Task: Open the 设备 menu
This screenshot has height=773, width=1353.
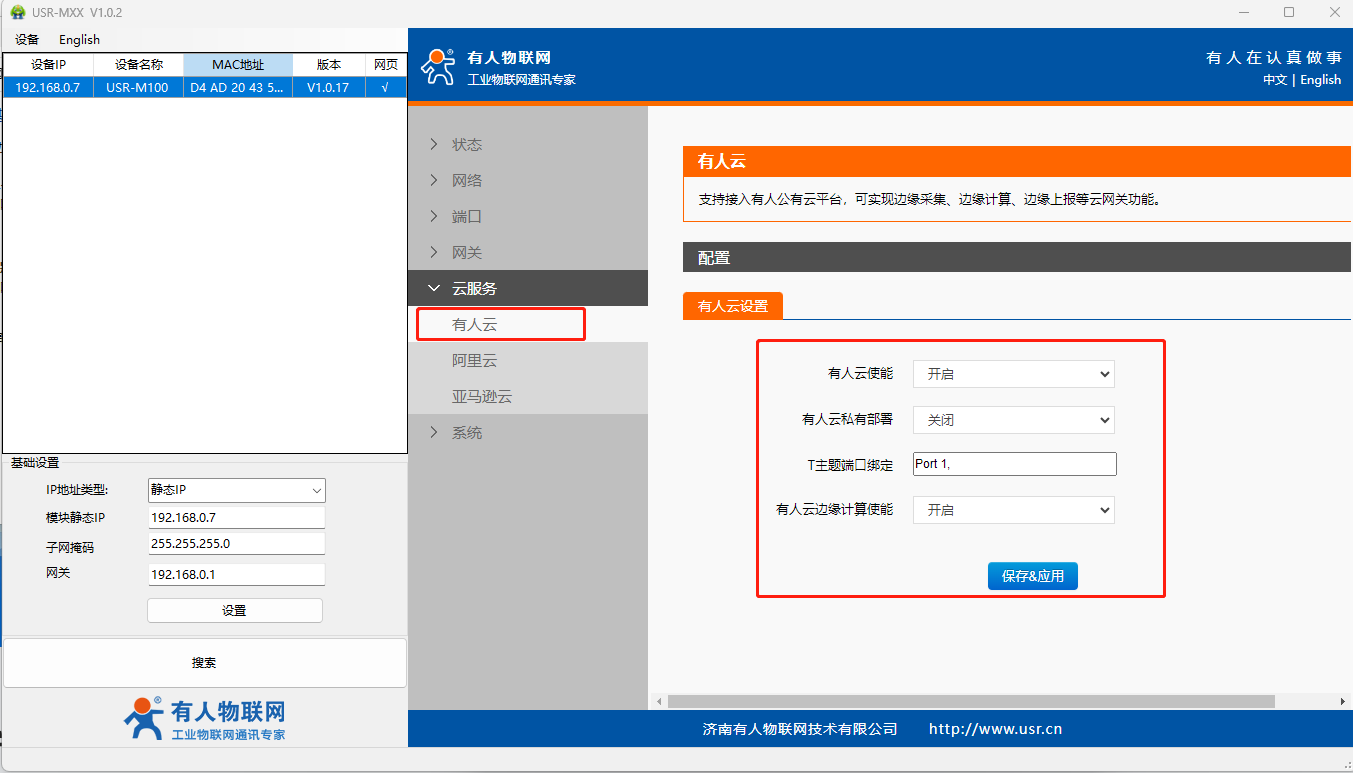Action: pos(27,40)
